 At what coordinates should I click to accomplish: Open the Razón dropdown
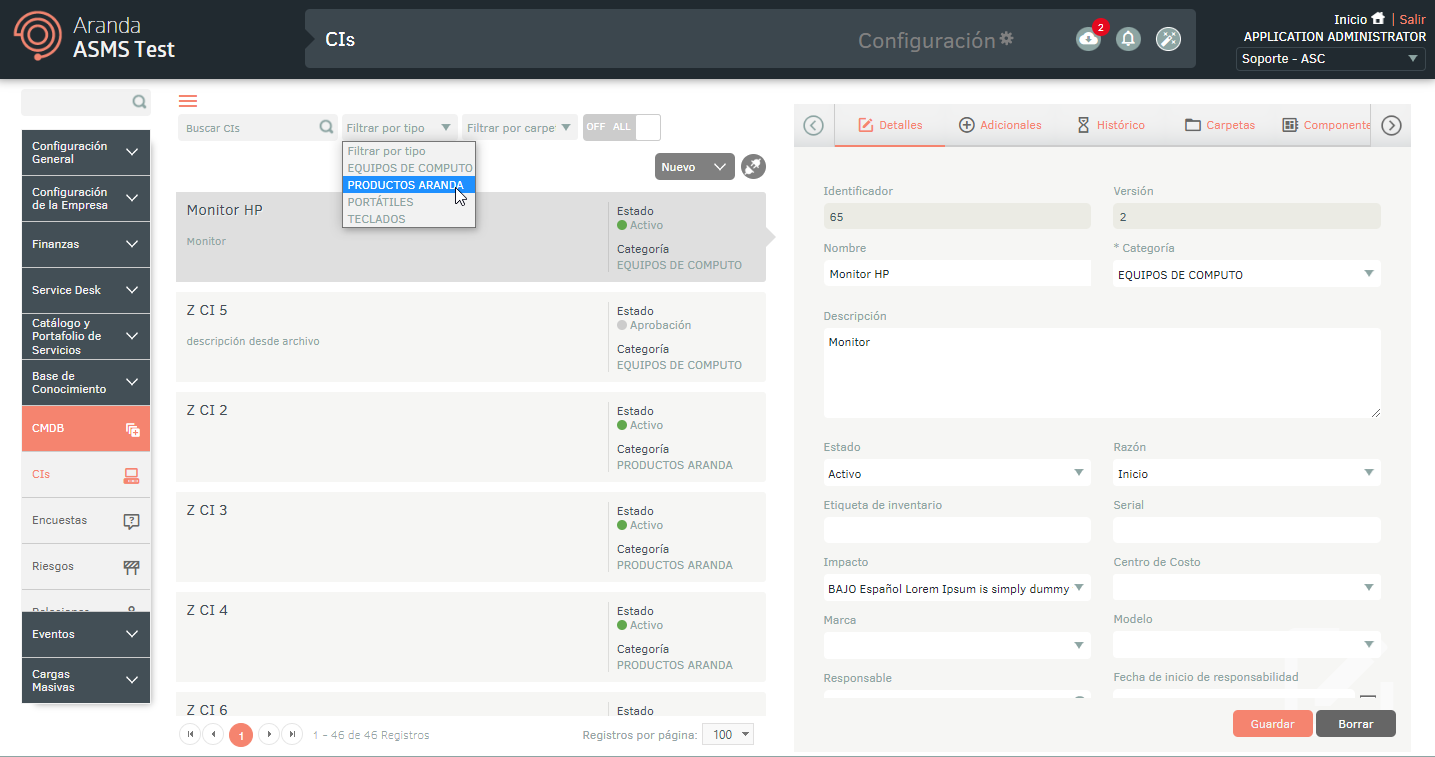point(1247,473)
